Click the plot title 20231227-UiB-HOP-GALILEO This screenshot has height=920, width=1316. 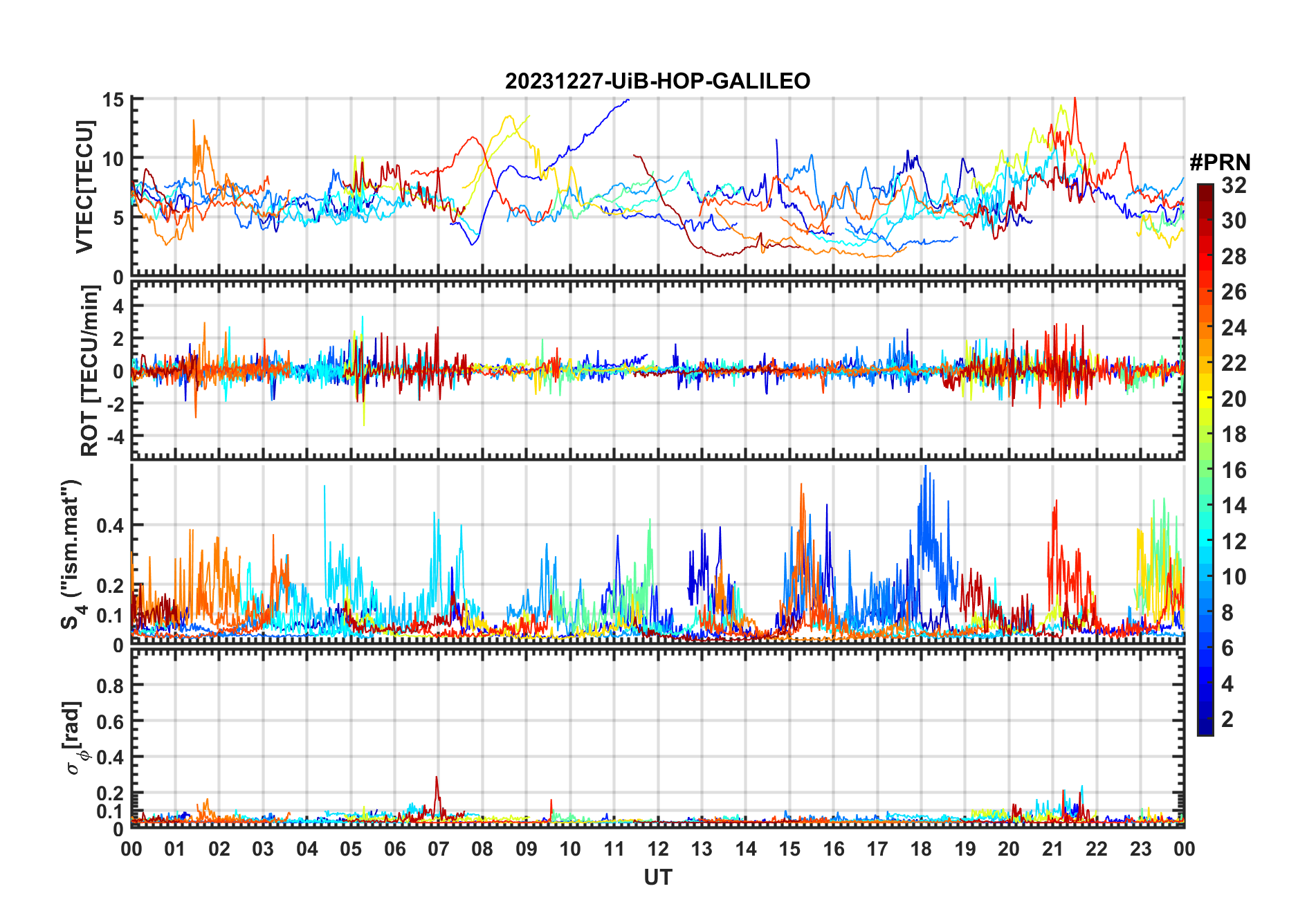[x=657, y=82]
